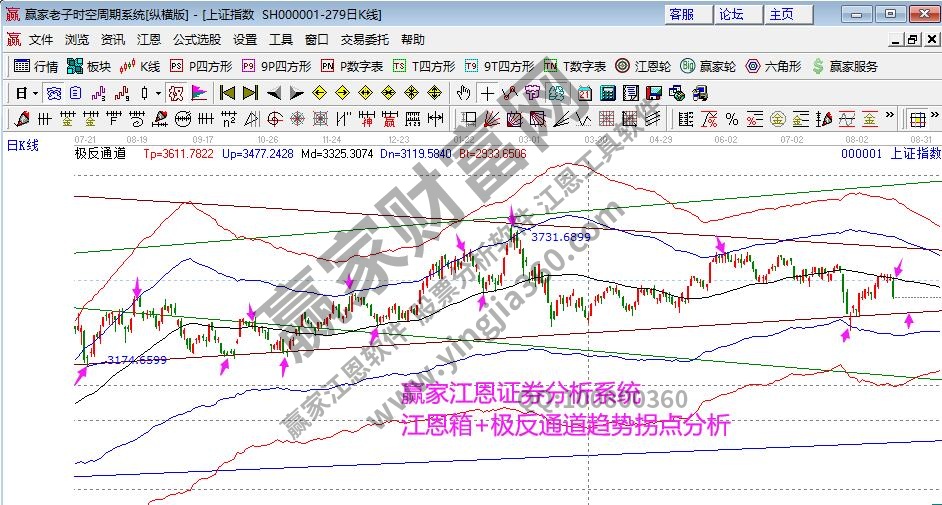Switch to the K线 candlestick chart
942x505 pixels.
click(x=139, y=66)
